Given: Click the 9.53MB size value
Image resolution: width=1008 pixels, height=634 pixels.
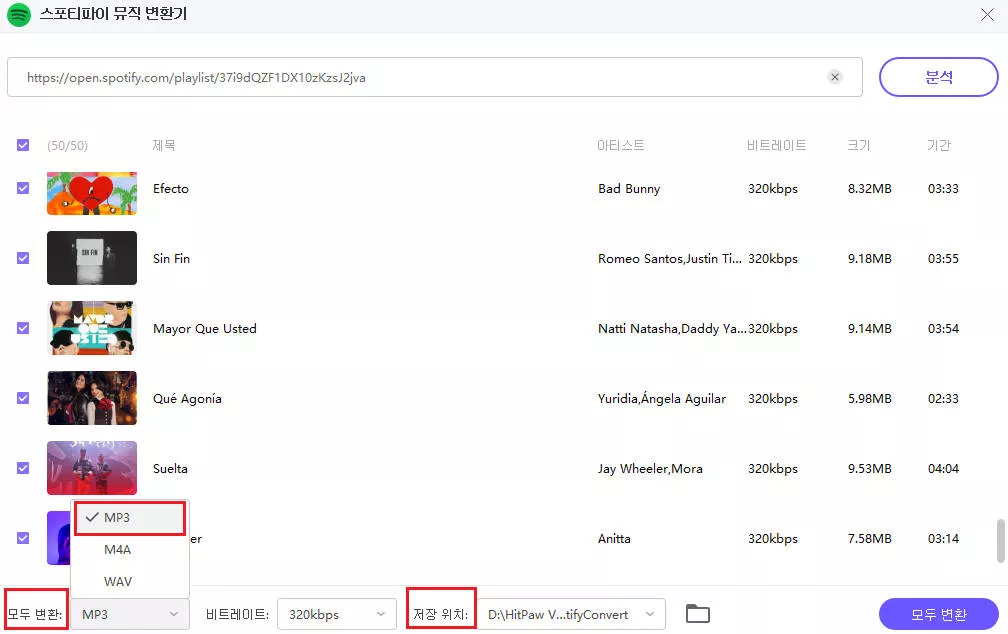Looking at the screenshot, I should (870, 468).
